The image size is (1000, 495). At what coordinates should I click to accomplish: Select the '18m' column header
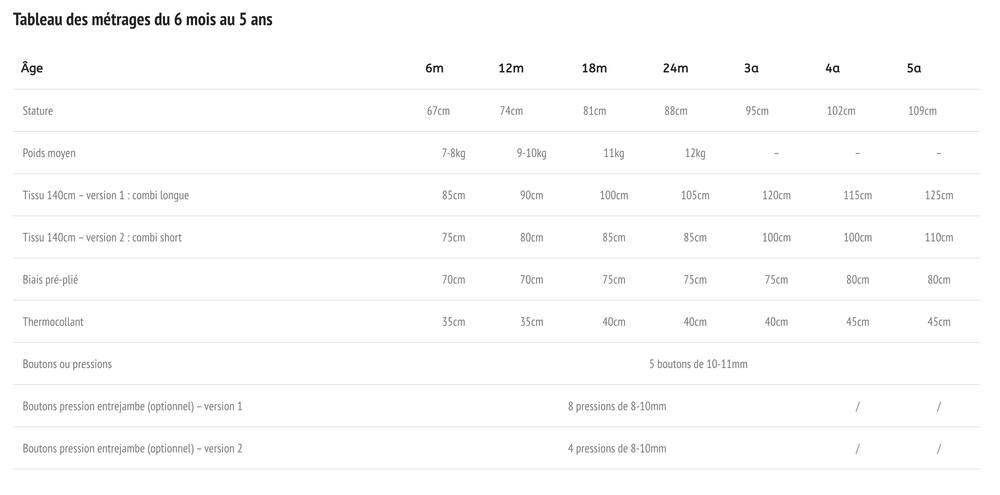(x=594, y=68)
